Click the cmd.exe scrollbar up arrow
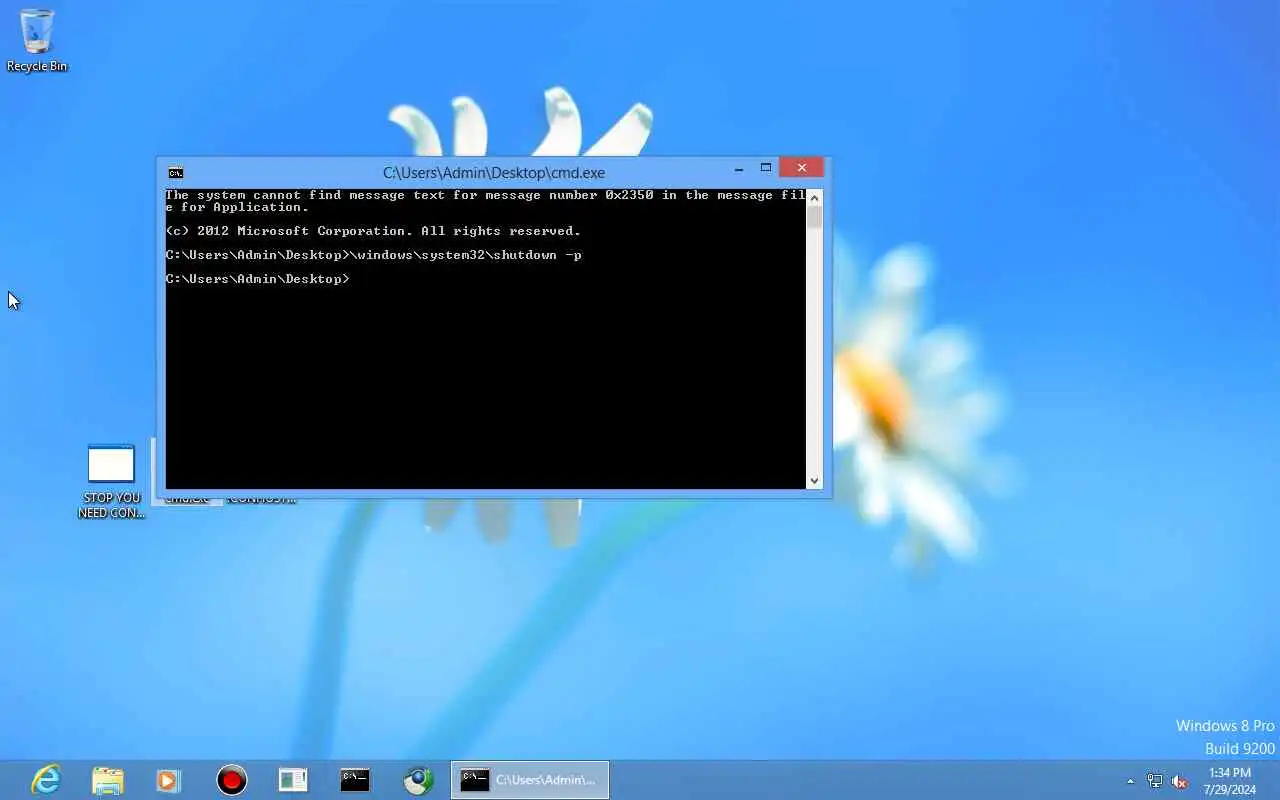This screenshot has height=800, width=1280. click(814, 197)
